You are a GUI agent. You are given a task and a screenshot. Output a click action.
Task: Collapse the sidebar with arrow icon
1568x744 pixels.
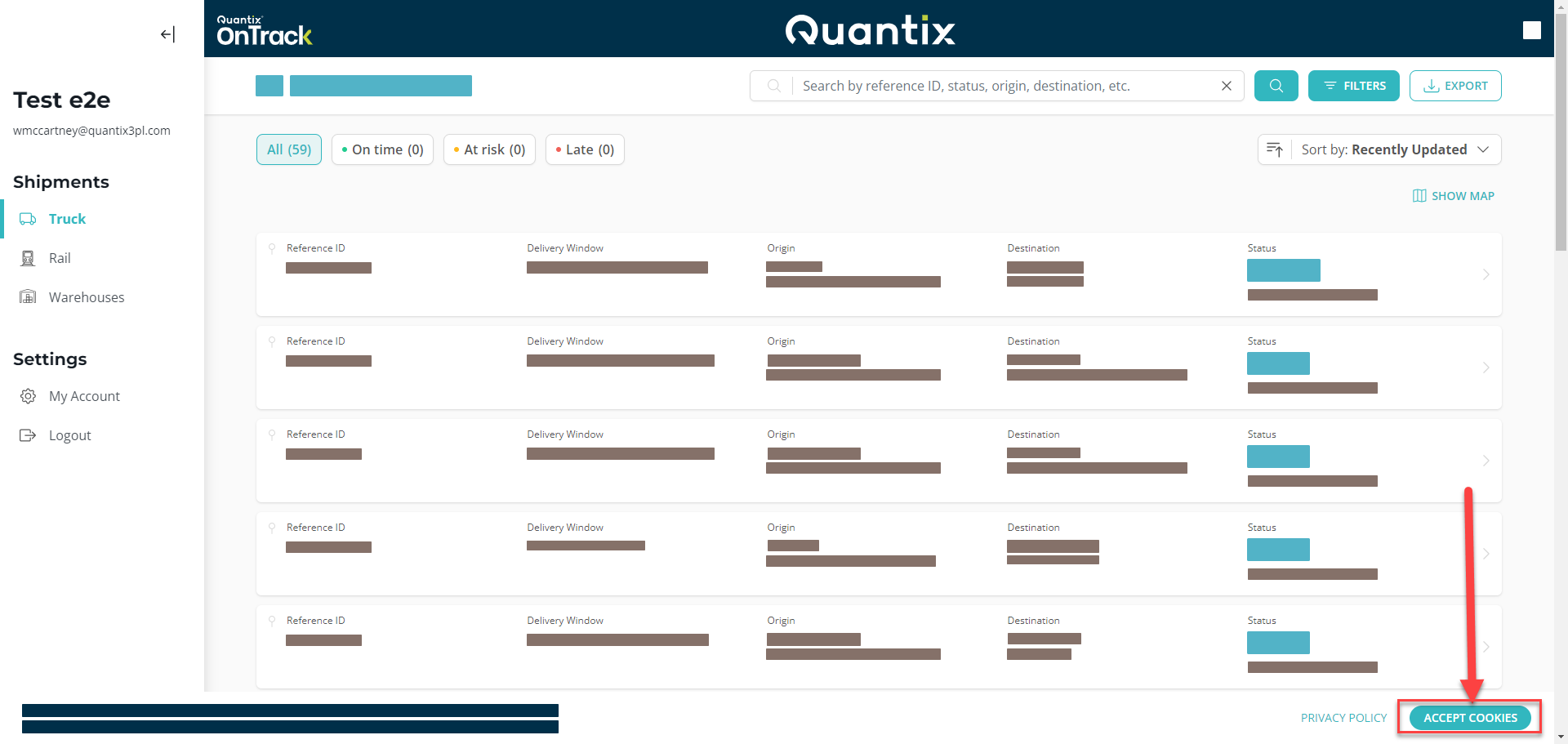[x=167, y=34]
